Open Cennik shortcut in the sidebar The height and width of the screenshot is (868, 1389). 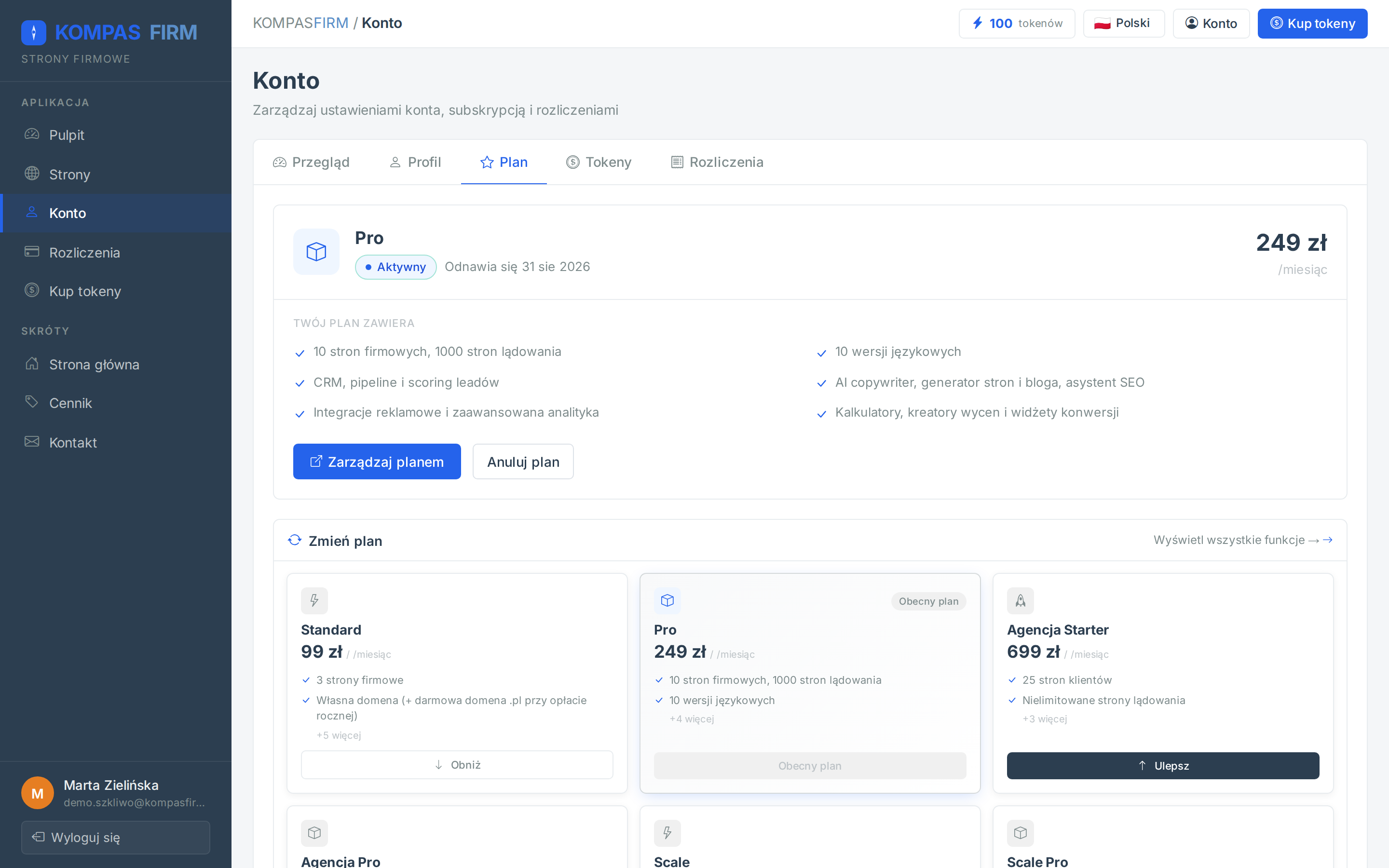116,403
